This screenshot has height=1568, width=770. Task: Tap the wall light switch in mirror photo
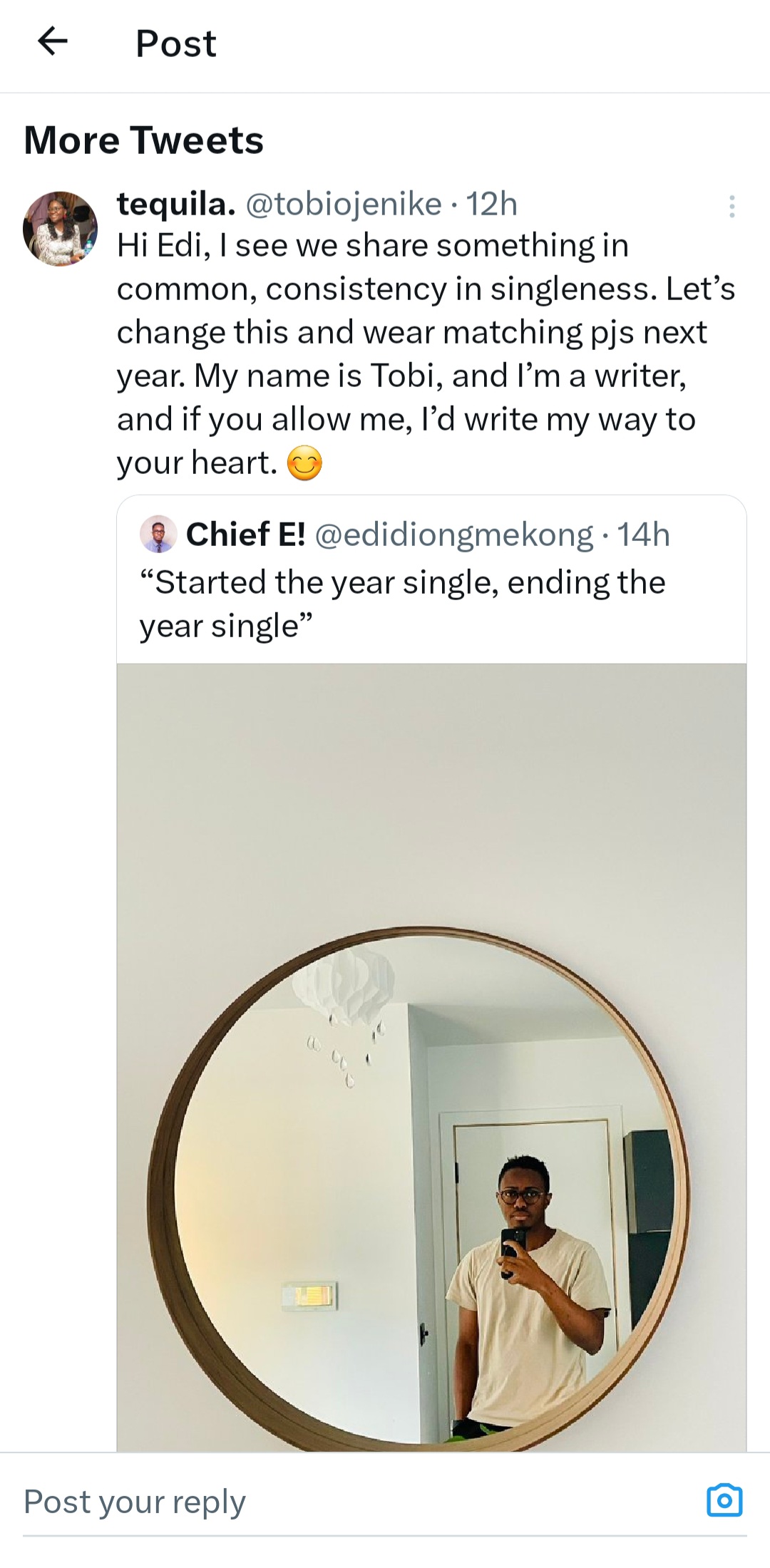click(309, 1294)
